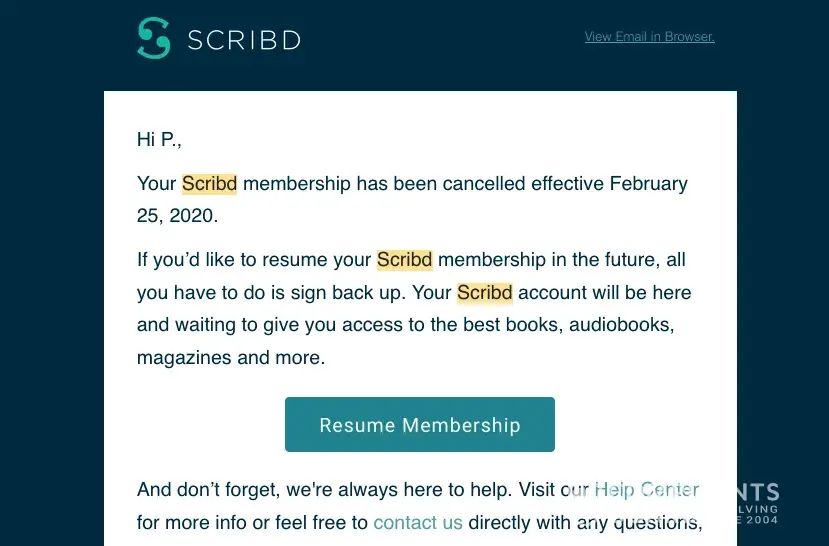Click the 'sign back up' phrase

tap(387, 293)
